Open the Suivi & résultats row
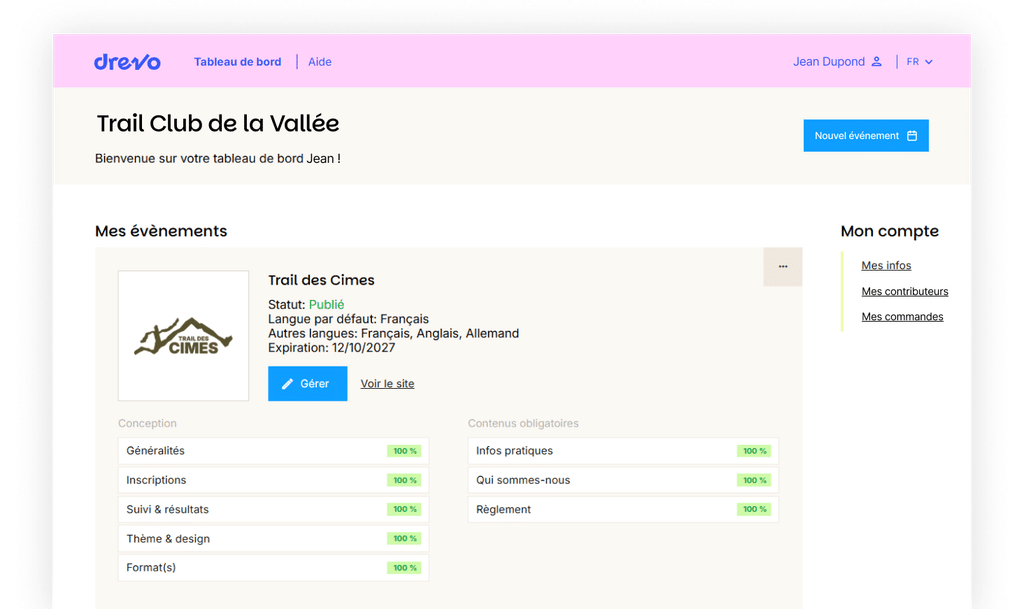The height and width of the screenshot is (609, 1024). click(274, 509)
